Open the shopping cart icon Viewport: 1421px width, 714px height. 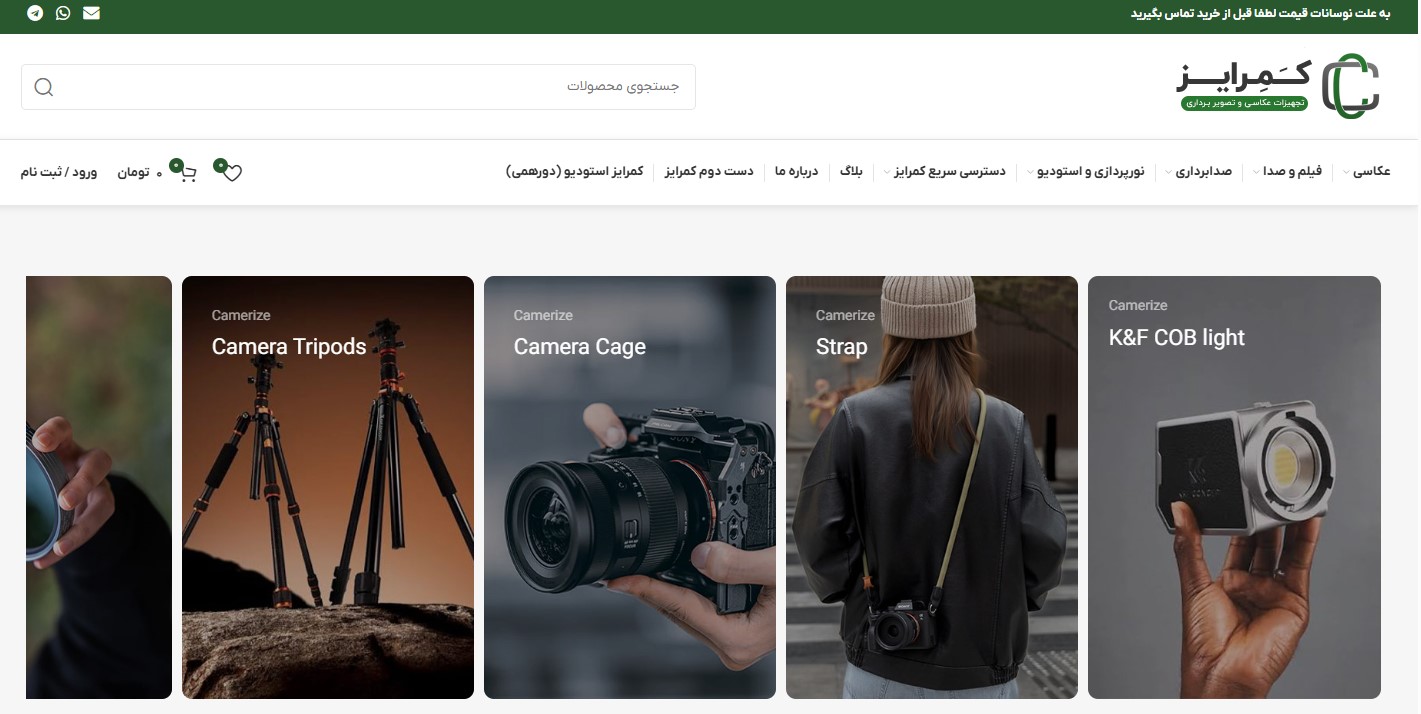187,172
